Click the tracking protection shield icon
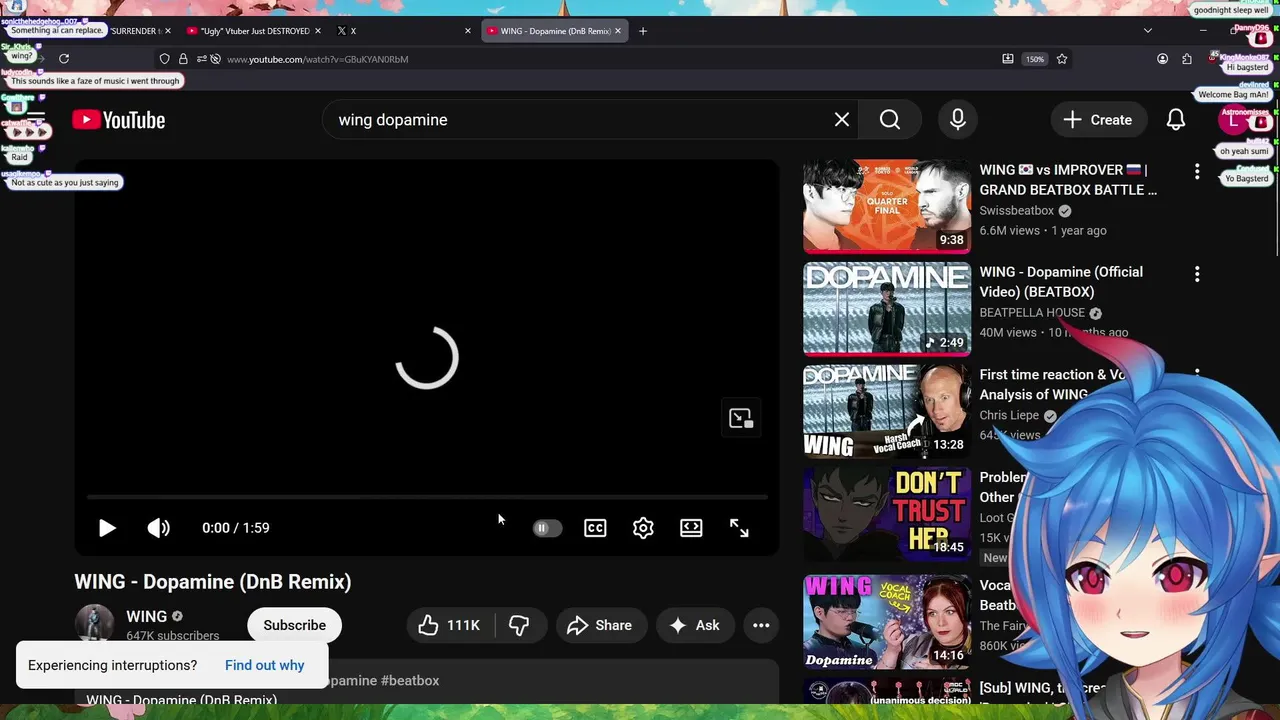Screen dimensions: 1280x720 pyautogui.click(x=165, y=59)
